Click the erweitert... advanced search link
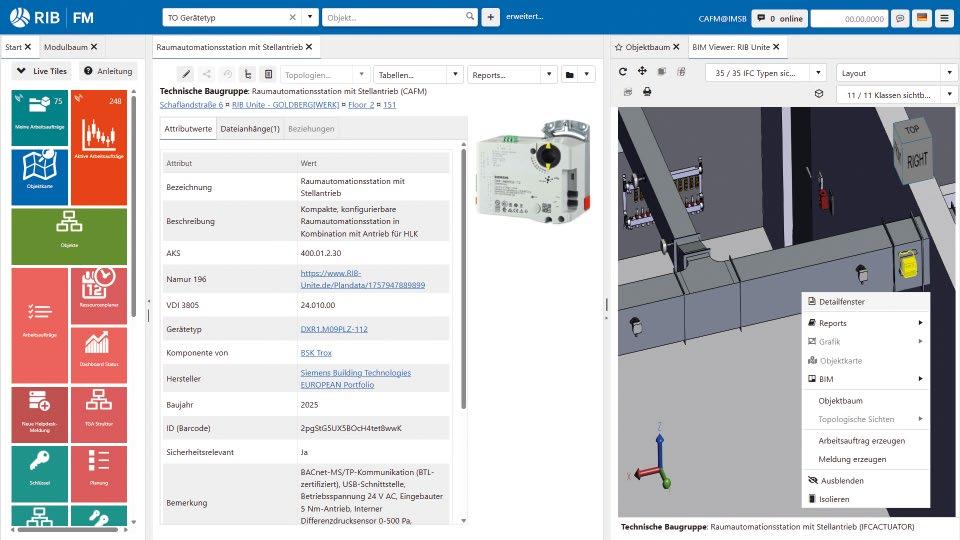Viewport: 960px width, 540px height. pos(524,17)
